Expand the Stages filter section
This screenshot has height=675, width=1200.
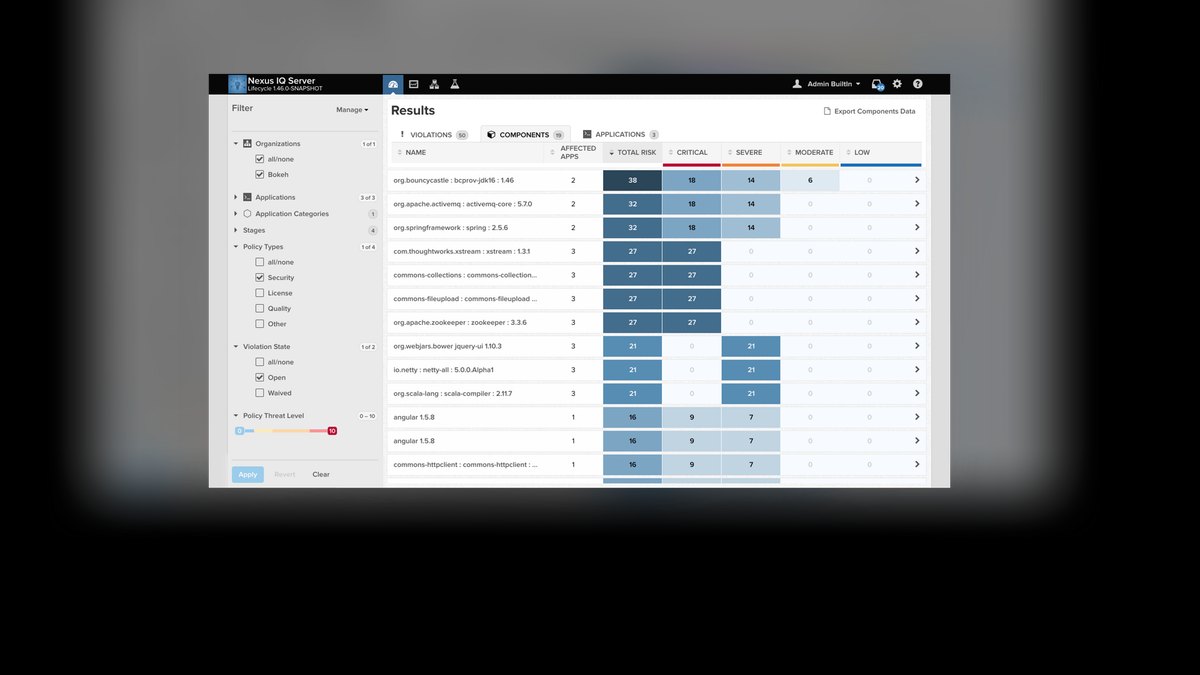(236, 230)
